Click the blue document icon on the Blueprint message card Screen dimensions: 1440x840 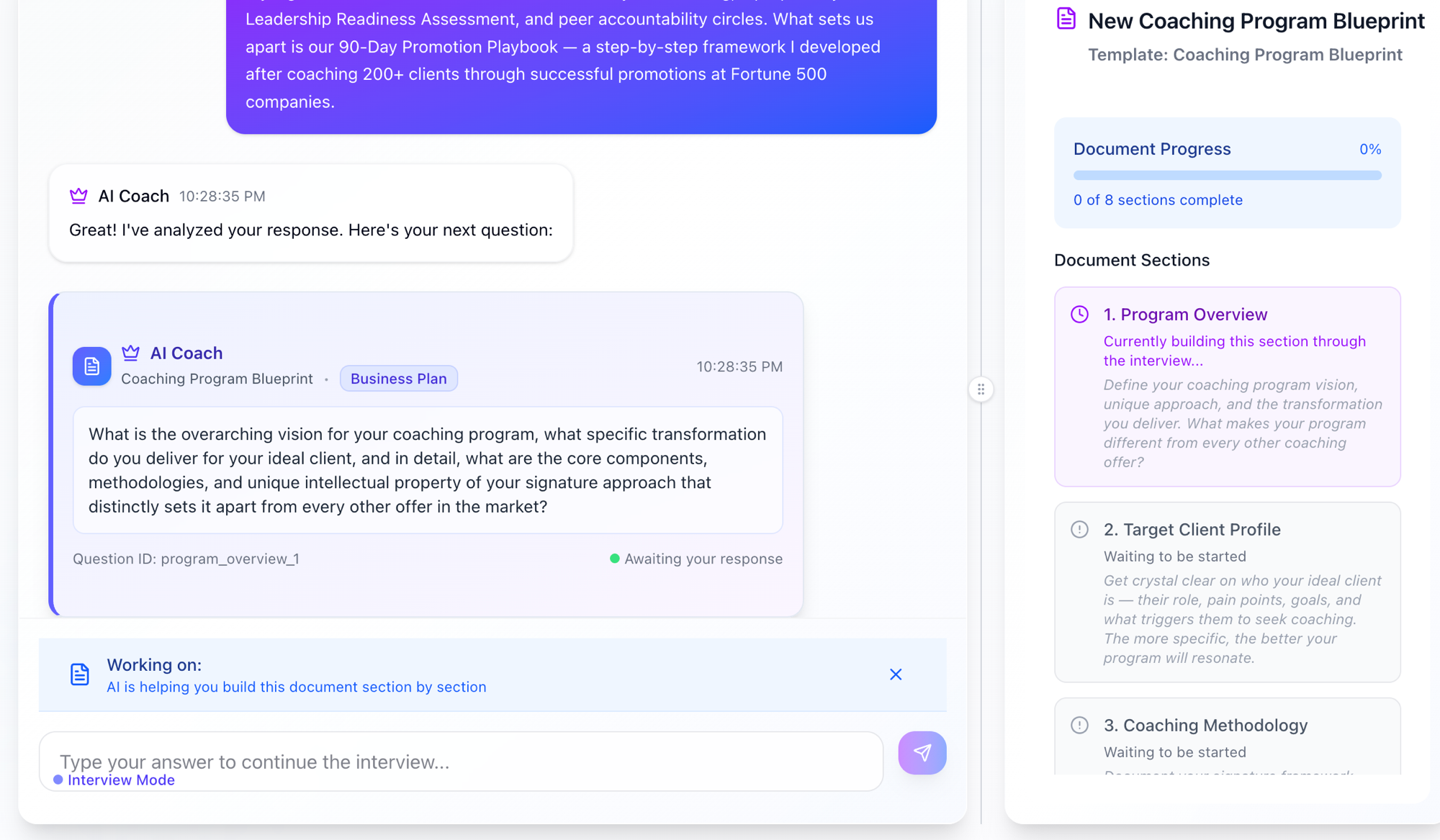click(x=91, y=366)
